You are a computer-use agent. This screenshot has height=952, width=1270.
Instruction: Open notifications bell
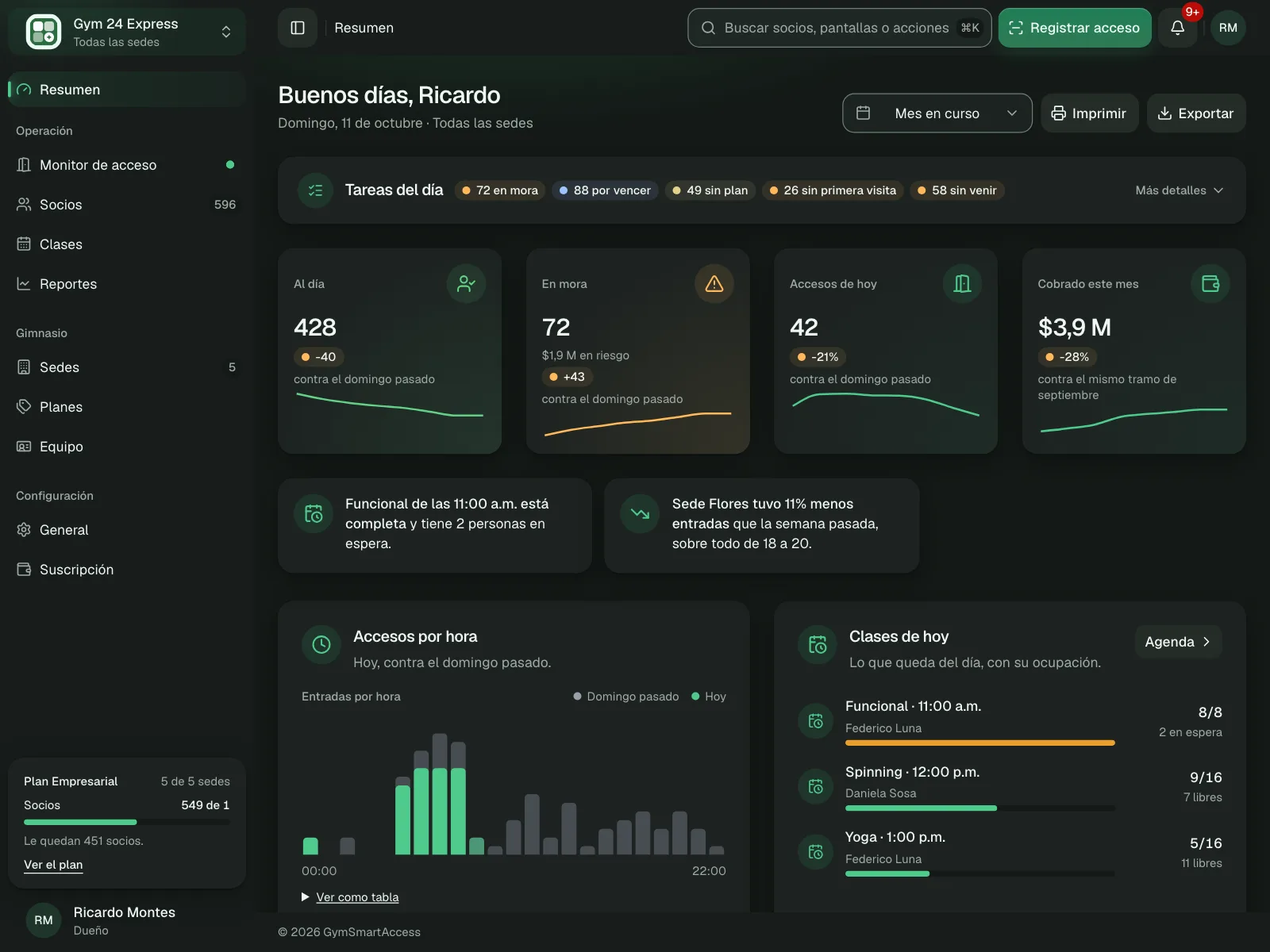click(x=1178, y=28)
